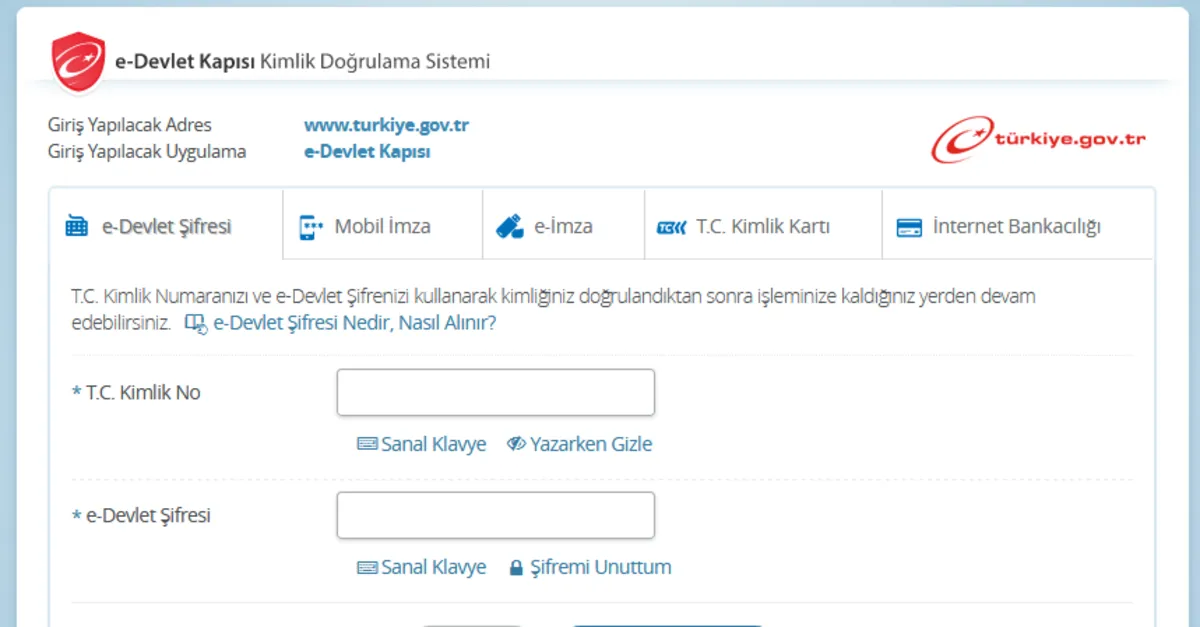Switch to the İnternet Bankacılığı tab
The height and width of the screenshot is (627, 1200).
pyautogui.click(x=1016, y=226)
